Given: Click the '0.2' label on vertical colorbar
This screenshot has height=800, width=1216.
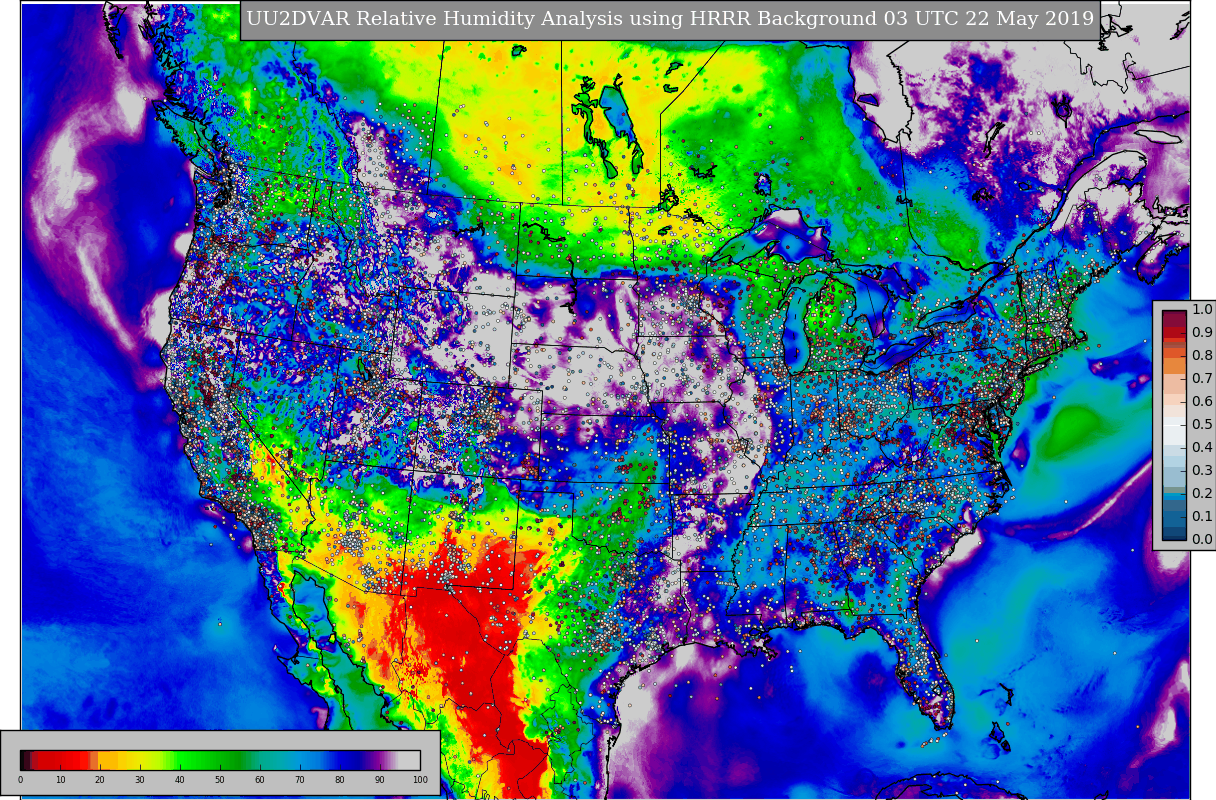Looking at the screenshot, I should pos(1202,494).
